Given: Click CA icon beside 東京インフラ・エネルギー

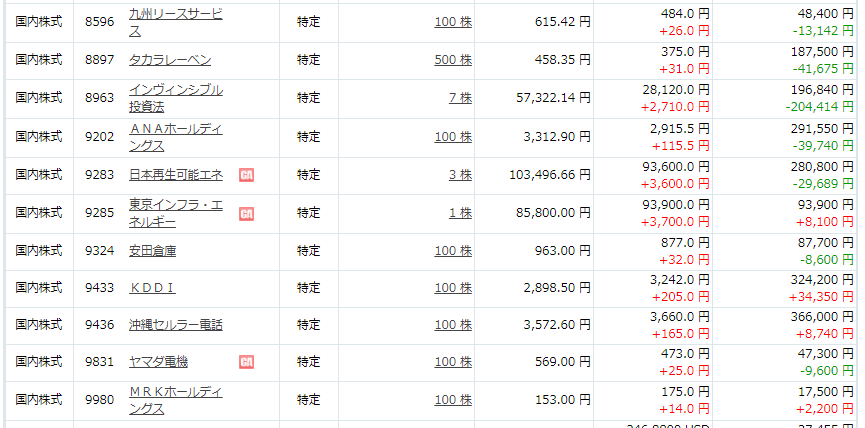Looking at the screenshot, I should [x=246, y=213].
